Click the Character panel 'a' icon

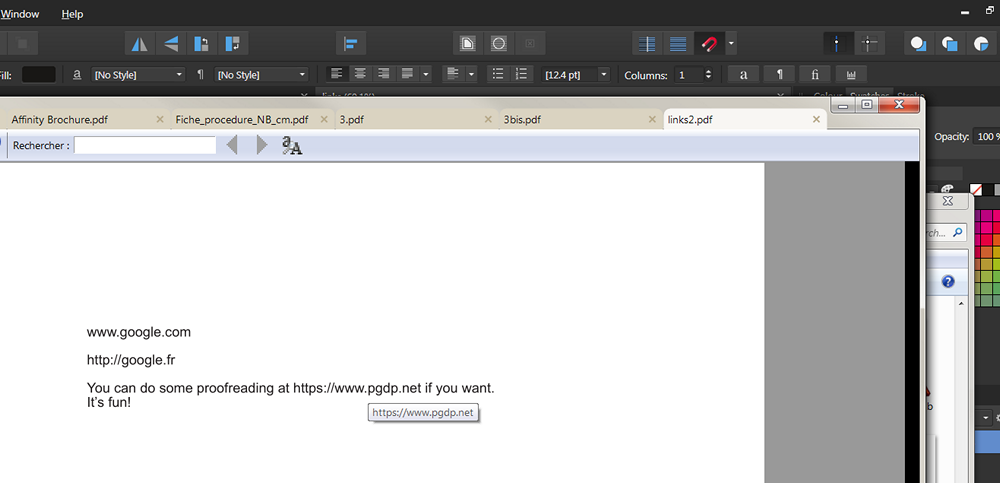pyautogui.click(x=743, y=74)
